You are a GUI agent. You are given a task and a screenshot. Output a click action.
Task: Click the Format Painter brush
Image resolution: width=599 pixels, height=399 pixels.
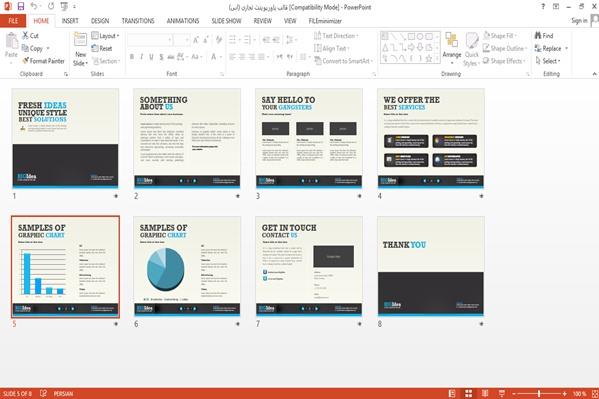43,61
